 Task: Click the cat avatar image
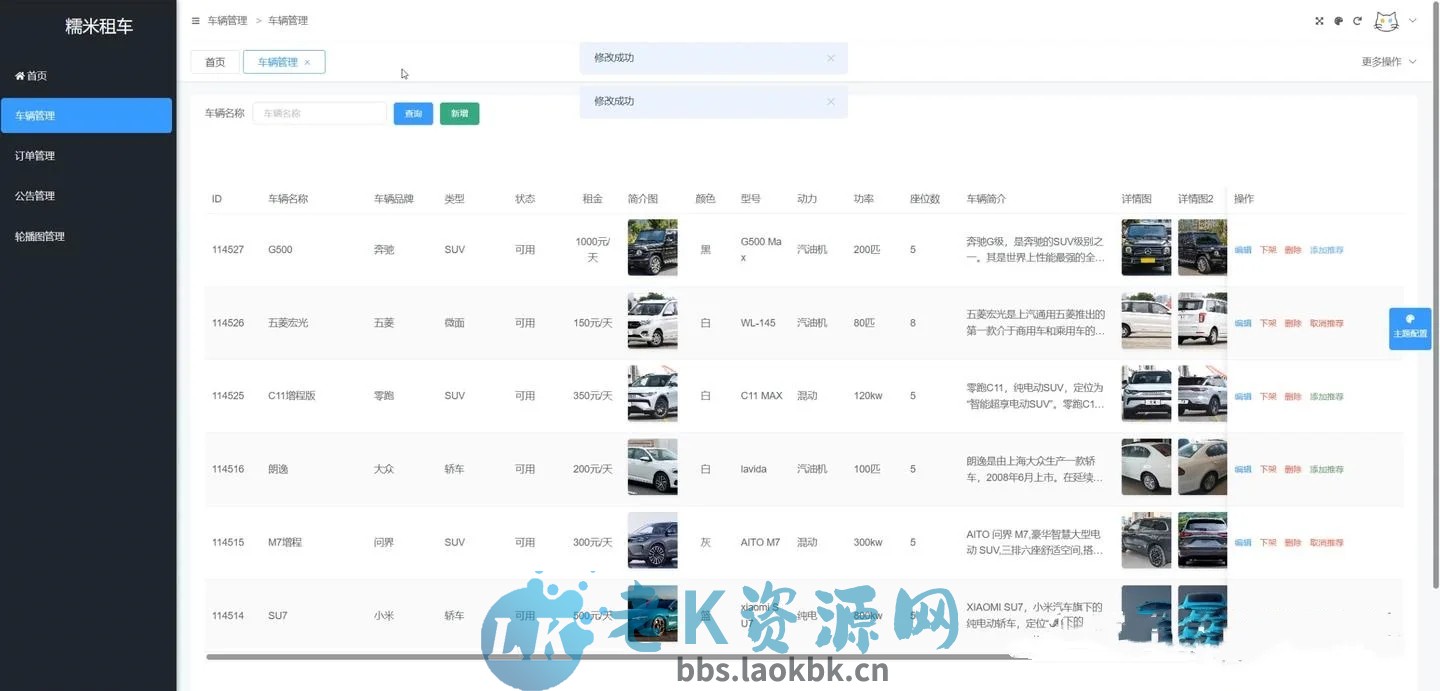pyautogui.click(x=1385, y=20)
